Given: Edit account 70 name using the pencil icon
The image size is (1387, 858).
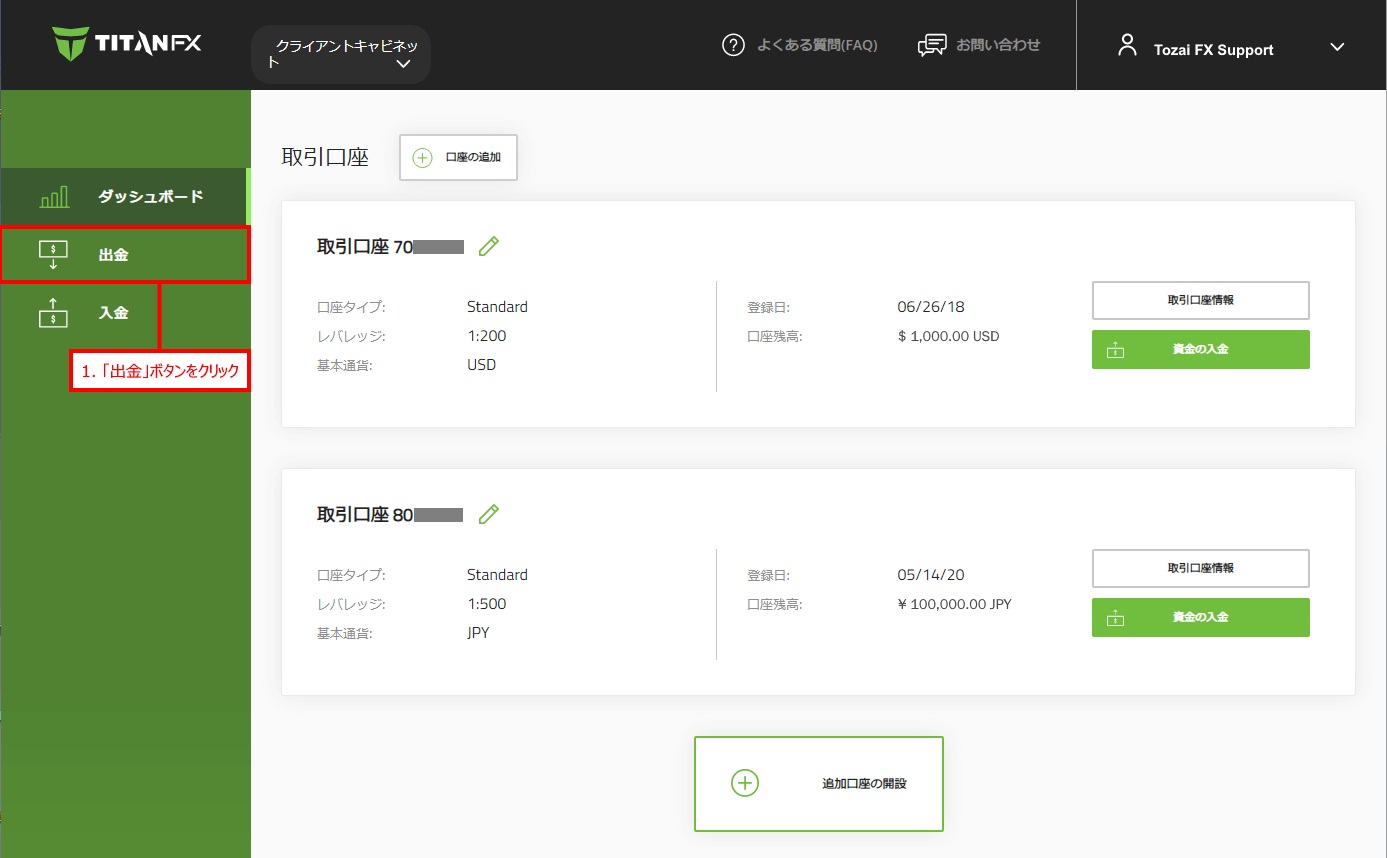Looking at the screenshot, I should pos(489,246).
